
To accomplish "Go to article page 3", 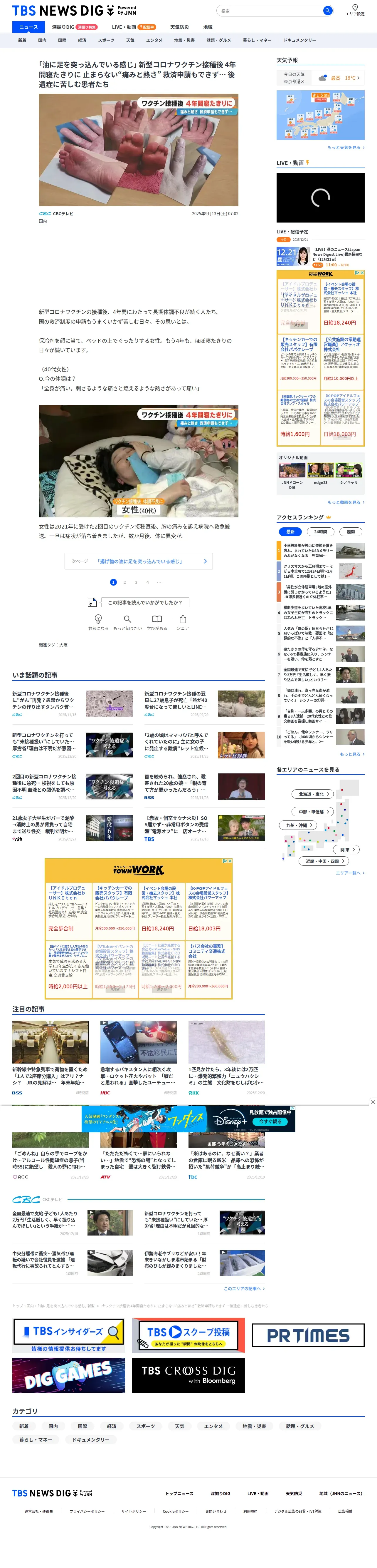I will [x=136, y=583].
